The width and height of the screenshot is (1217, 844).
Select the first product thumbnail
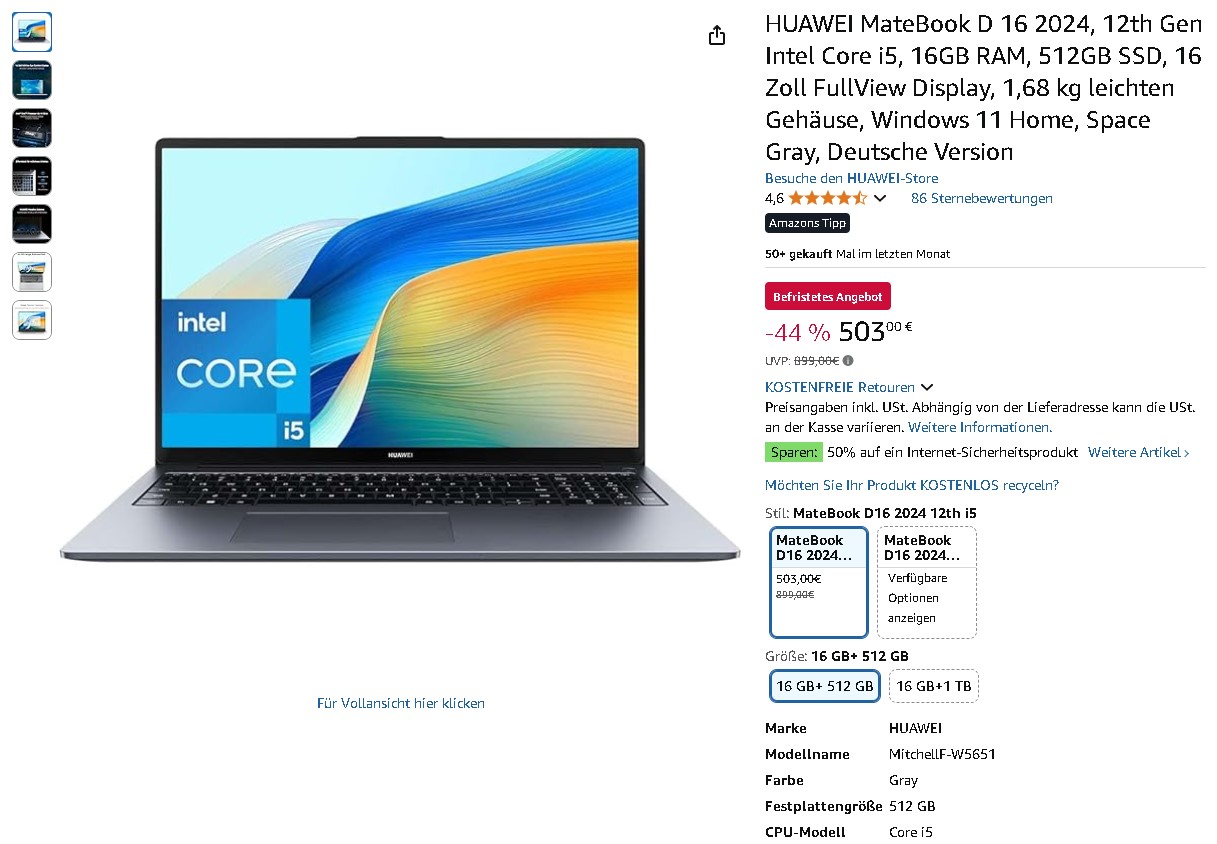pos(32,32)
